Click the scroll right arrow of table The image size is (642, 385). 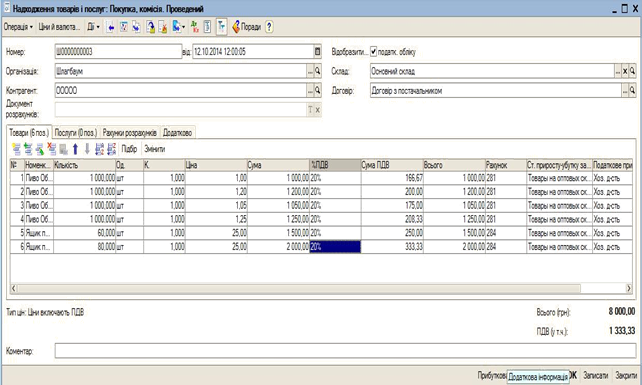click(x=629, y=288)
